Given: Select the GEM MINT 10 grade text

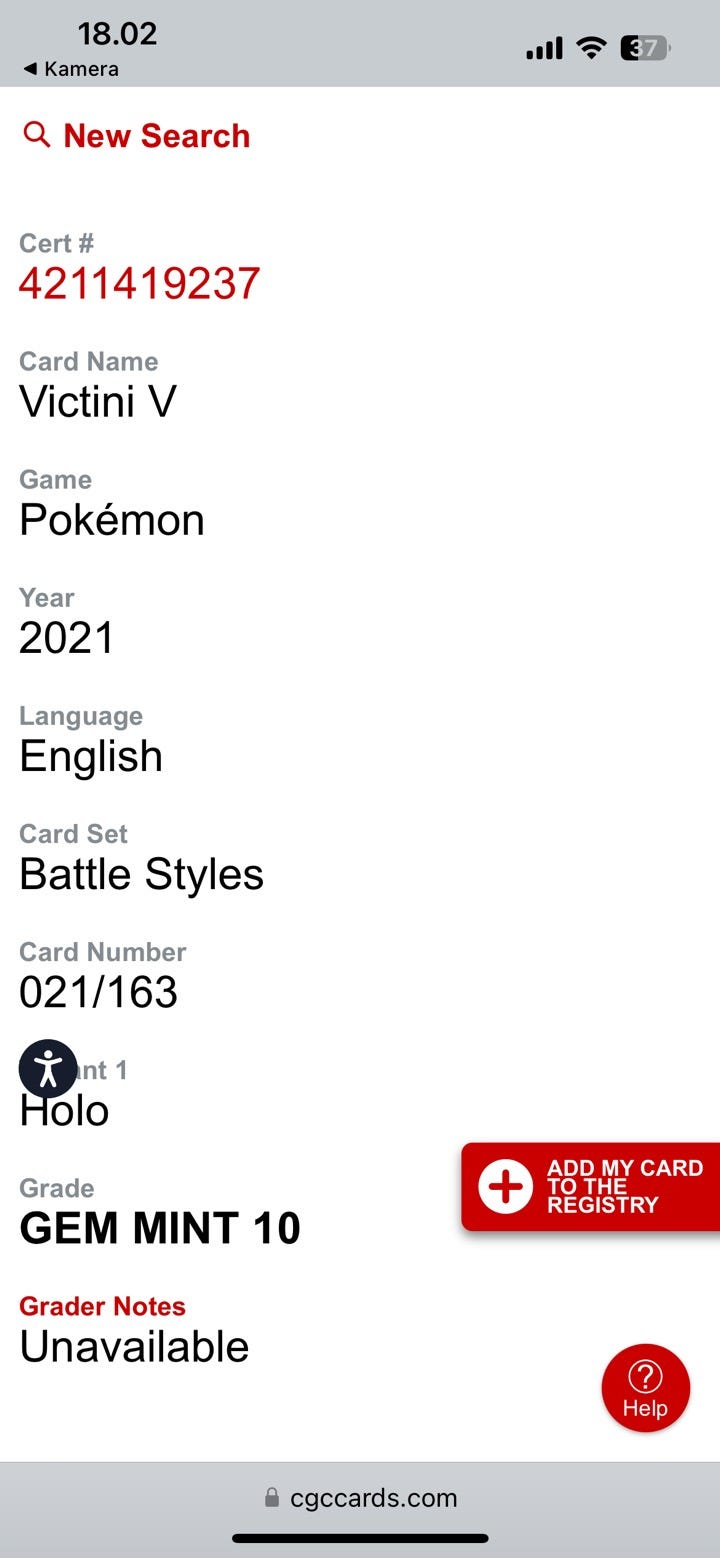Looking at the screenshot, I should coord(160,1229).
